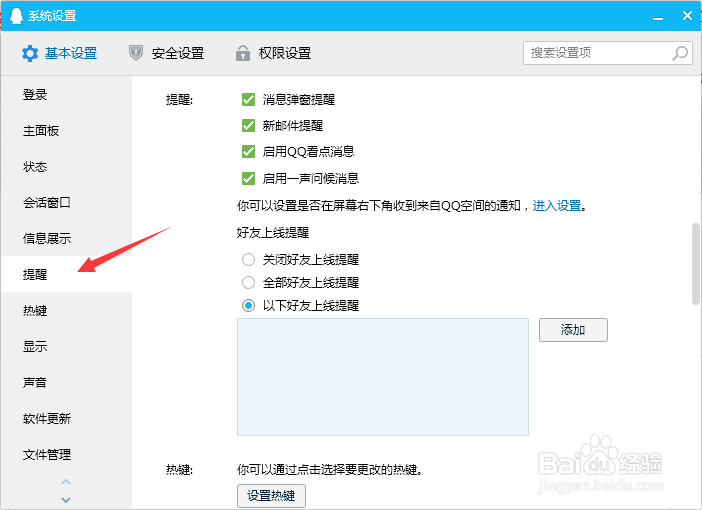This screenshot has height=510, width=702.
Task: Switch to 基本设置 tab
Action: pyautogui.click(x=60, y=53)
